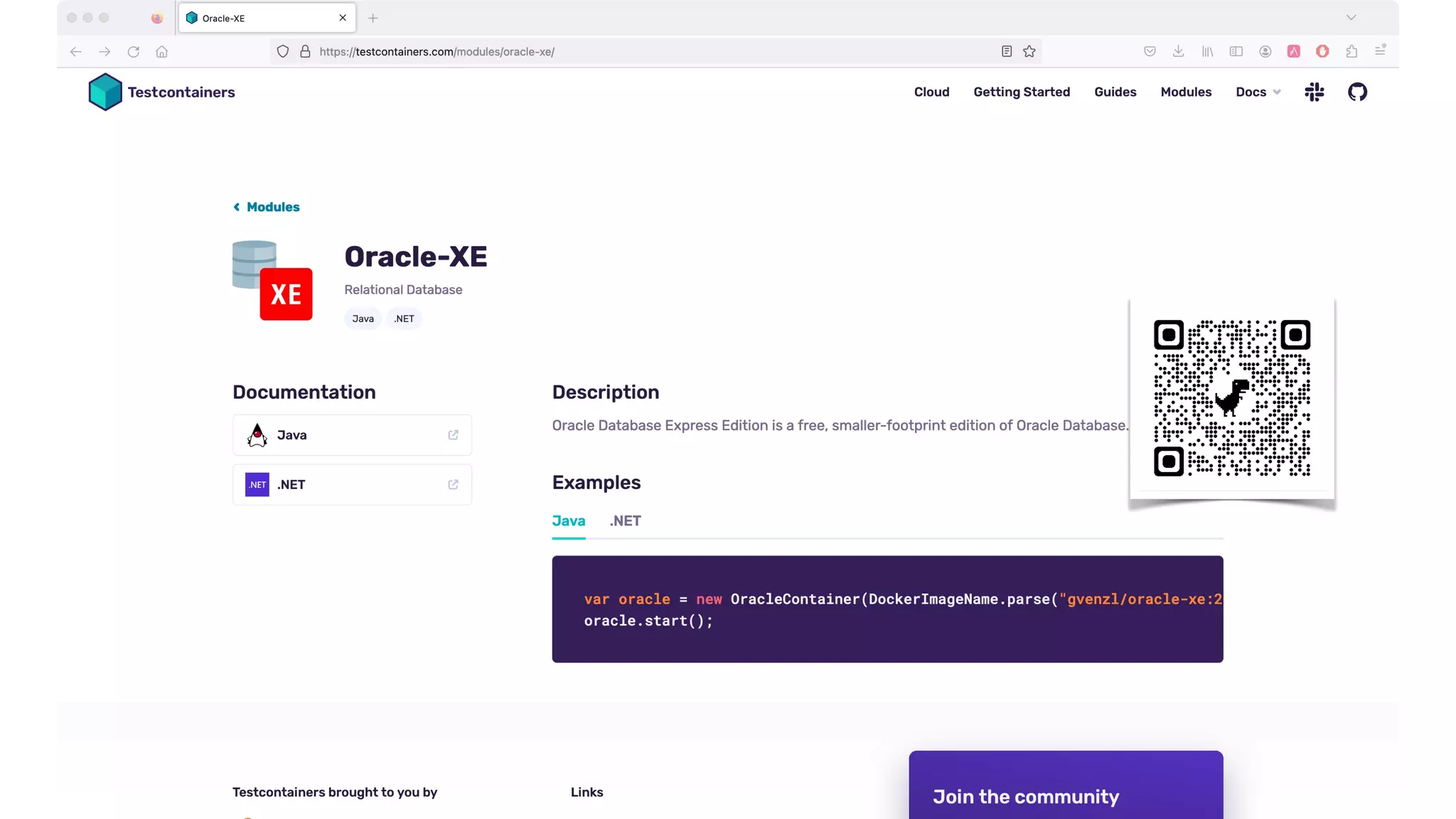Open the list all tabs chevron
The height and width of the screenshot is (819, 1456).
[1351, 18]
